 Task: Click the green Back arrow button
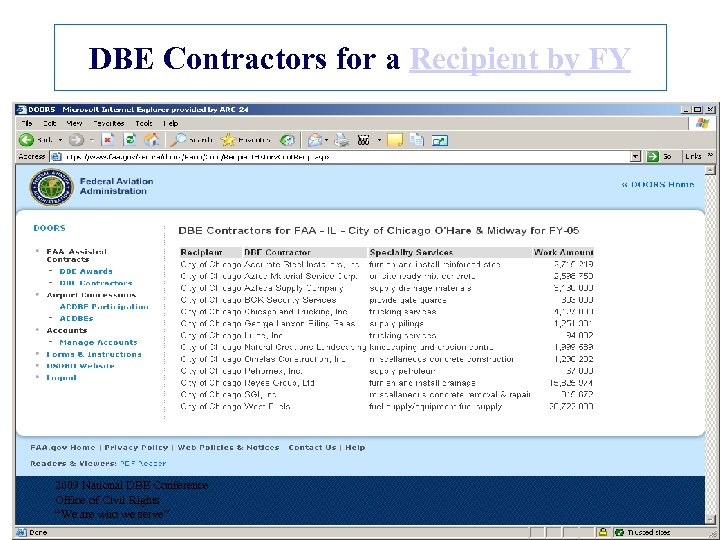(x=26, y=140)
